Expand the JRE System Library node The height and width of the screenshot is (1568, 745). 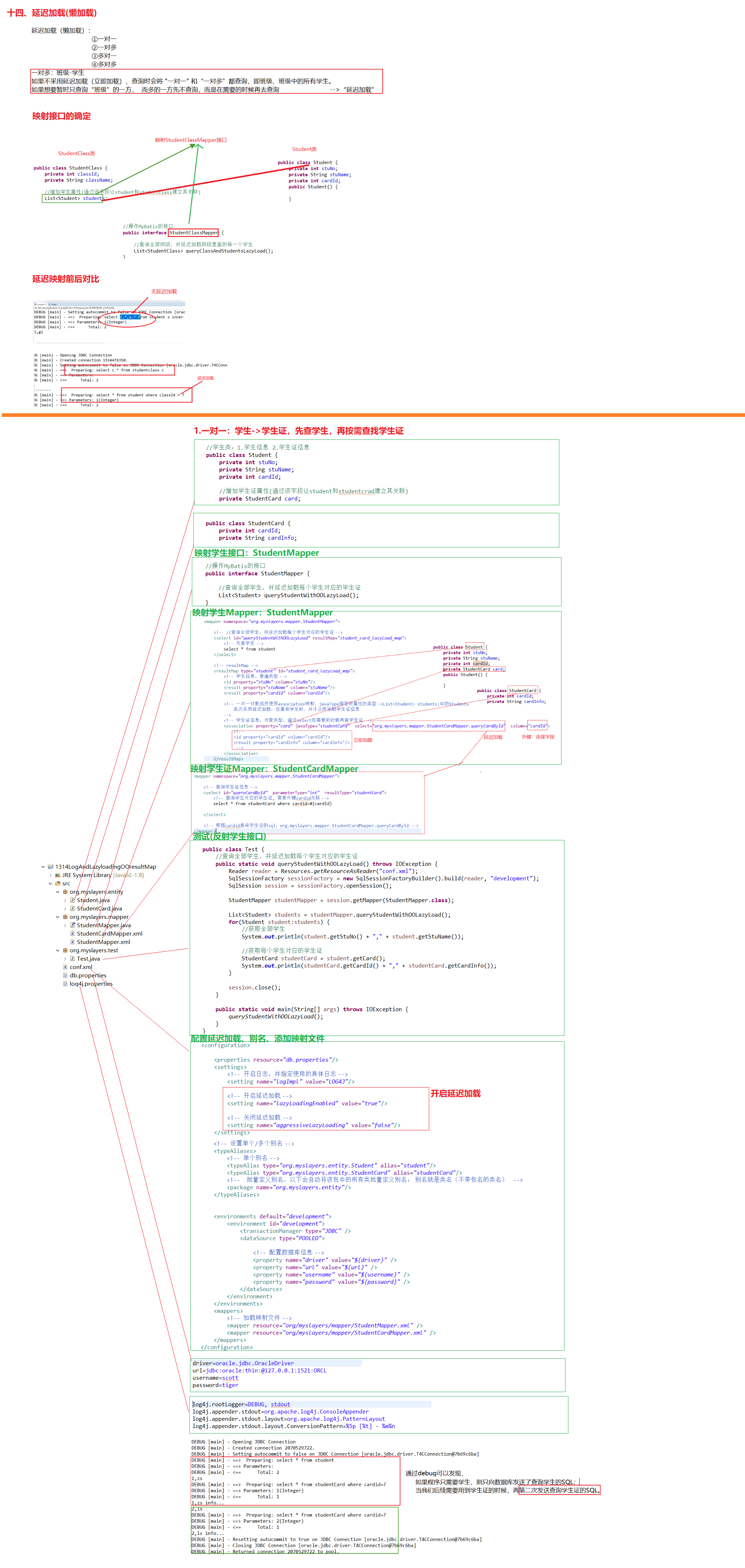pos(51,875)
